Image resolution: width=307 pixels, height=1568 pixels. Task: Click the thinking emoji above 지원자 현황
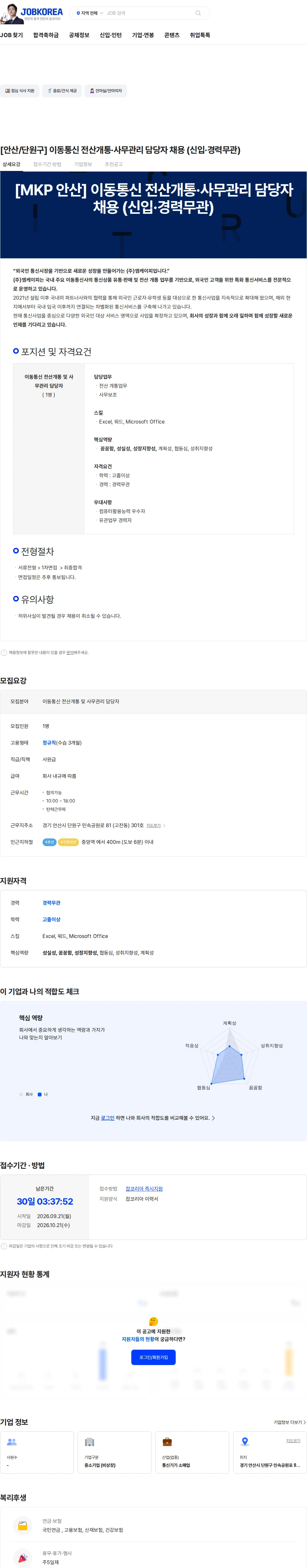(153, 1321)
